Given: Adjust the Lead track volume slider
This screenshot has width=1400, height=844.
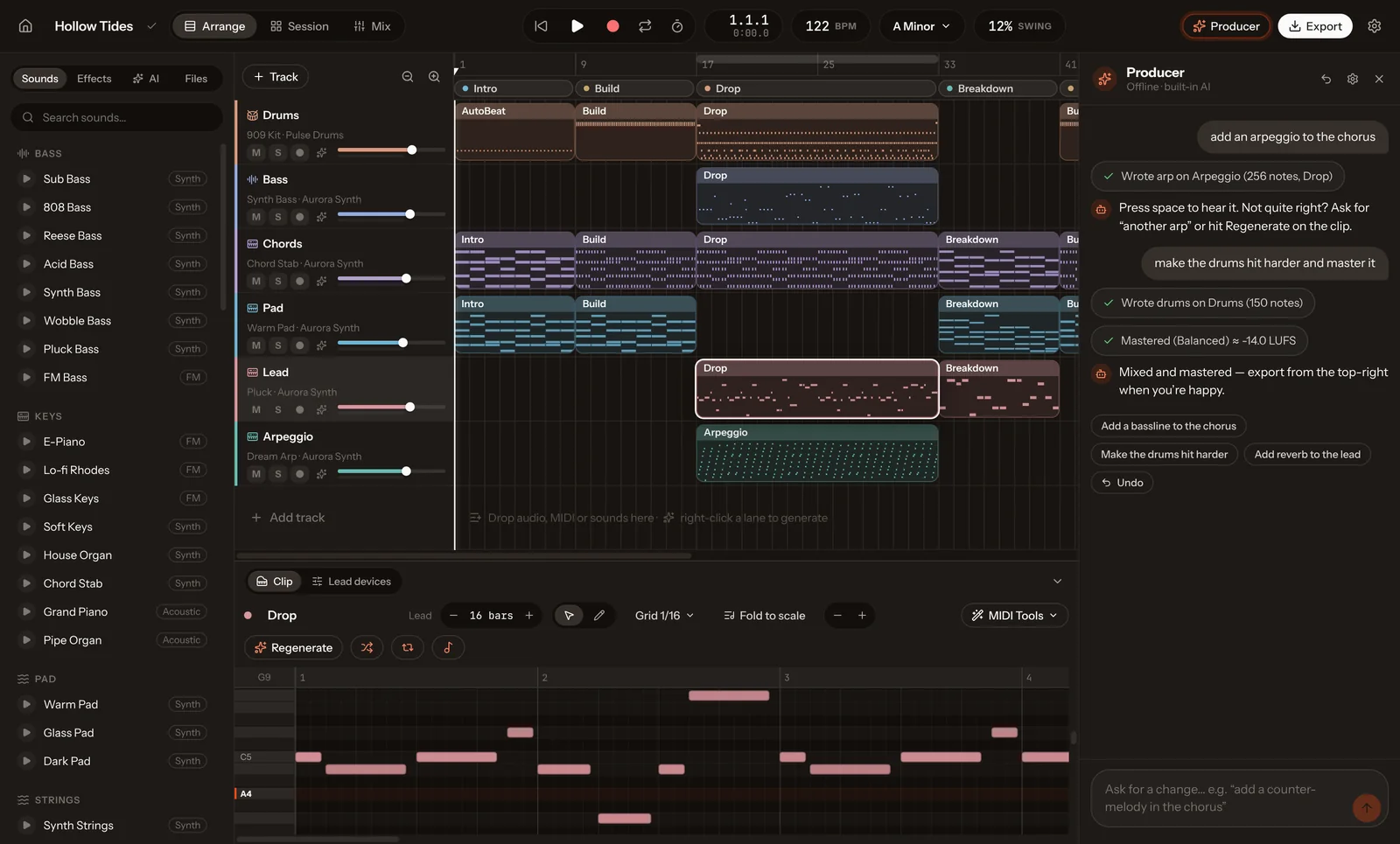Looking at the screenshot, I should tap(391, 407).
